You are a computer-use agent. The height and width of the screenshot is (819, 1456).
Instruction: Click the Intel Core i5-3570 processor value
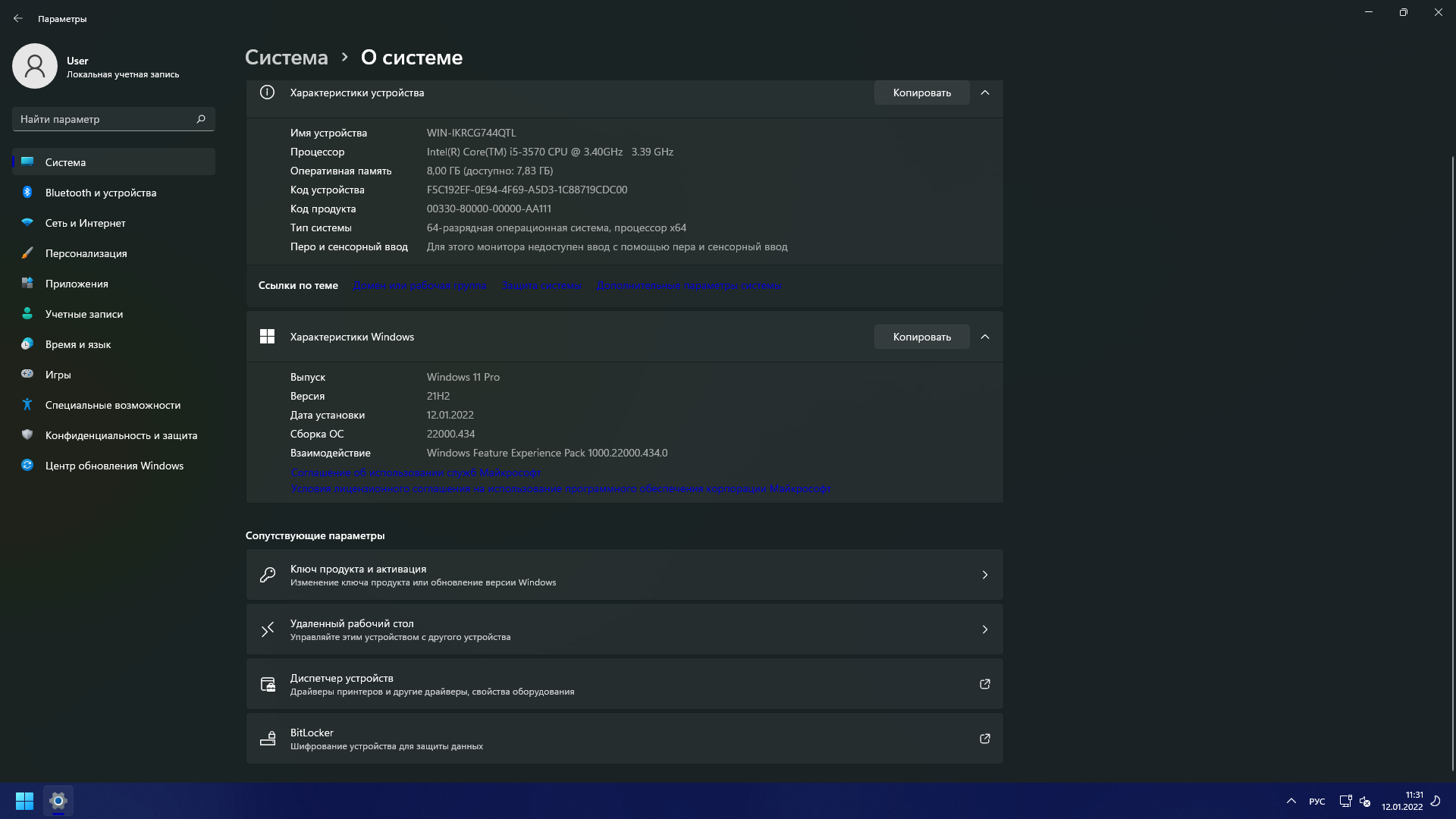550,152
